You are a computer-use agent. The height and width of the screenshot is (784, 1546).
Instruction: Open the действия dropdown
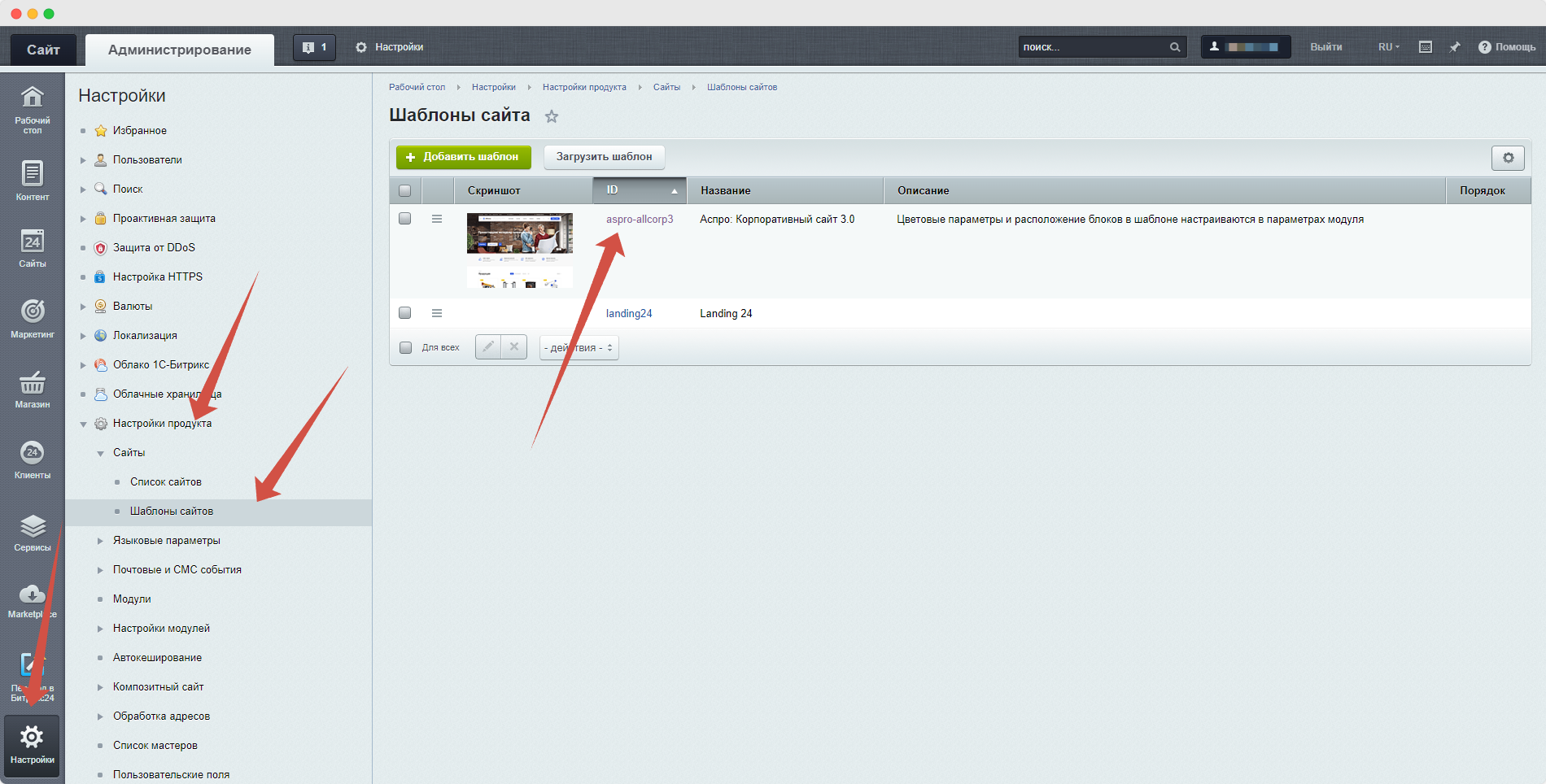coord(579,348)
